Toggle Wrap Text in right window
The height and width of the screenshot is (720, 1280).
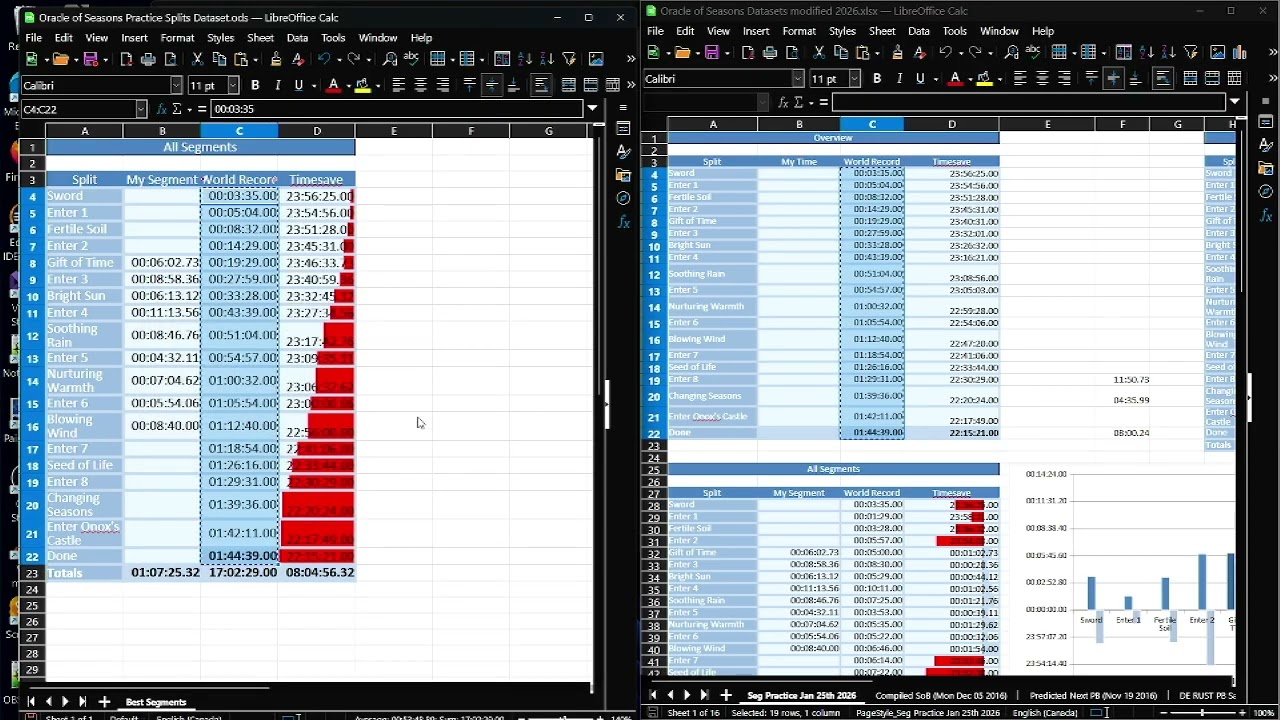1163,79
